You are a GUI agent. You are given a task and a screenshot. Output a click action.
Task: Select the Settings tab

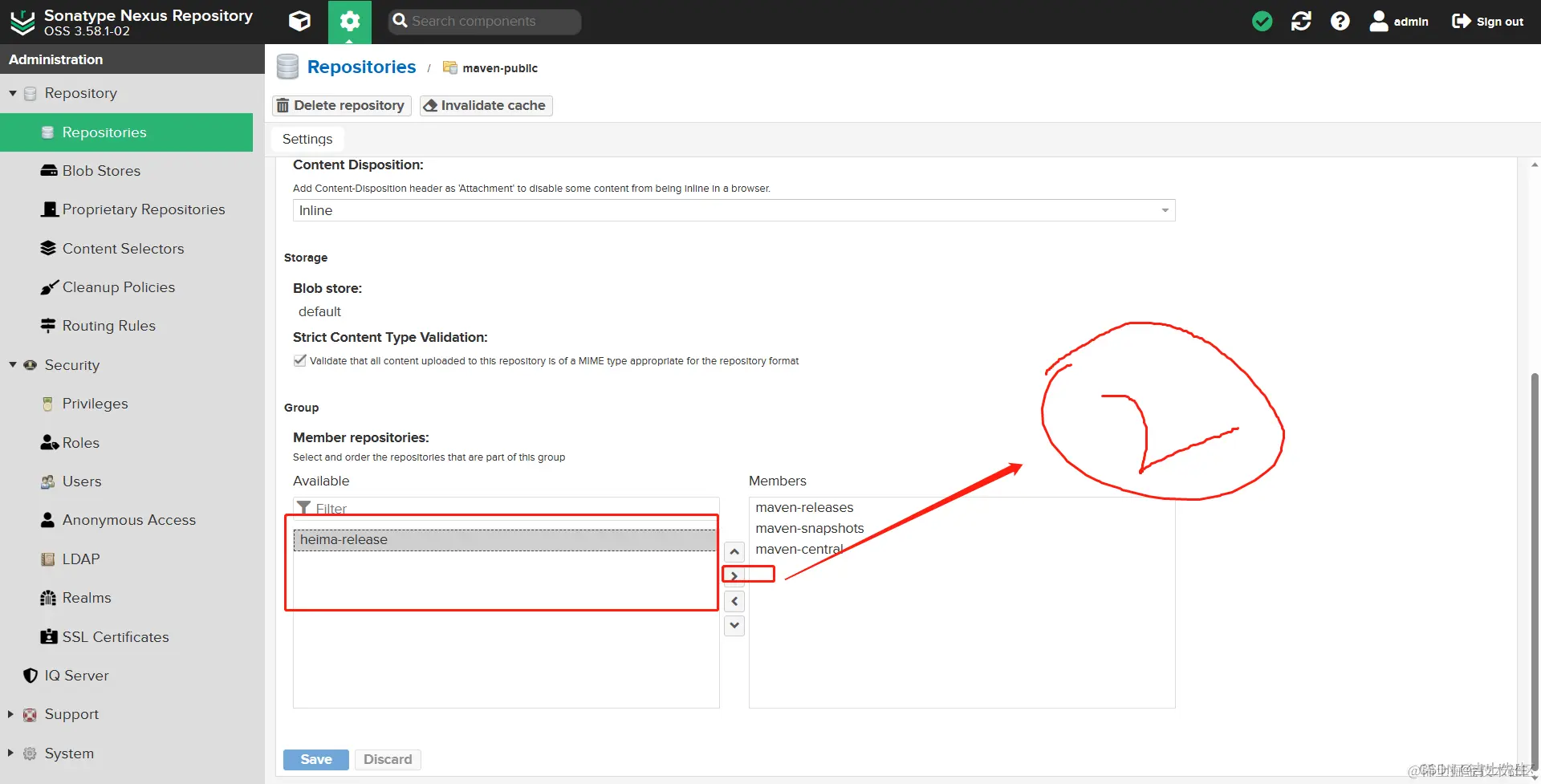coord(307,139)
